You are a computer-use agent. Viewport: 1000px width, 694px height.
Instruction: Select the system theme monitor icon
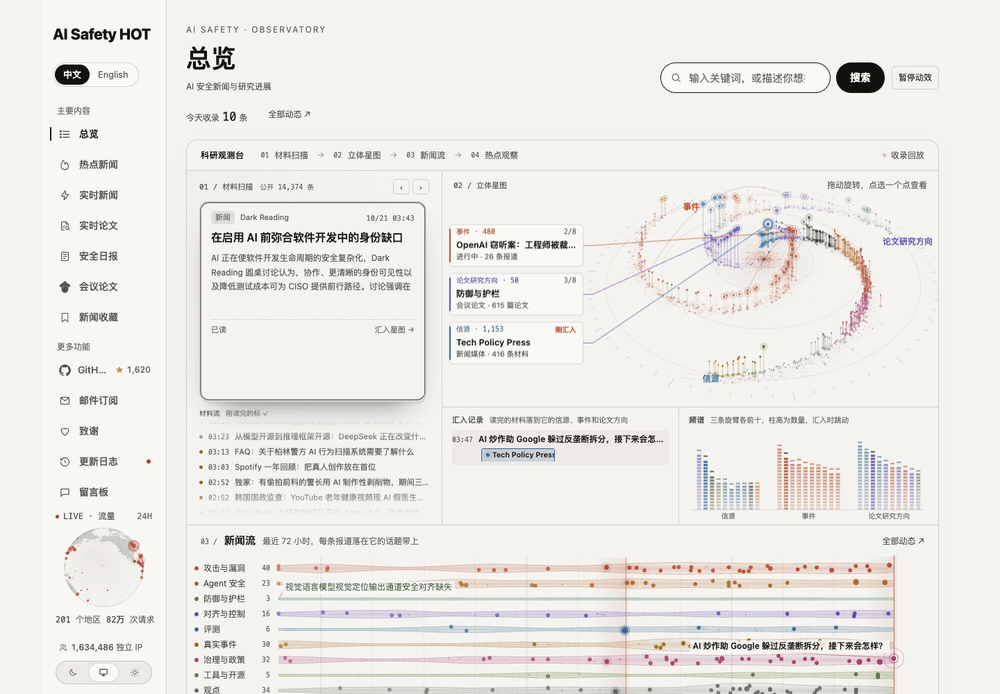click(x=103, y=672)
